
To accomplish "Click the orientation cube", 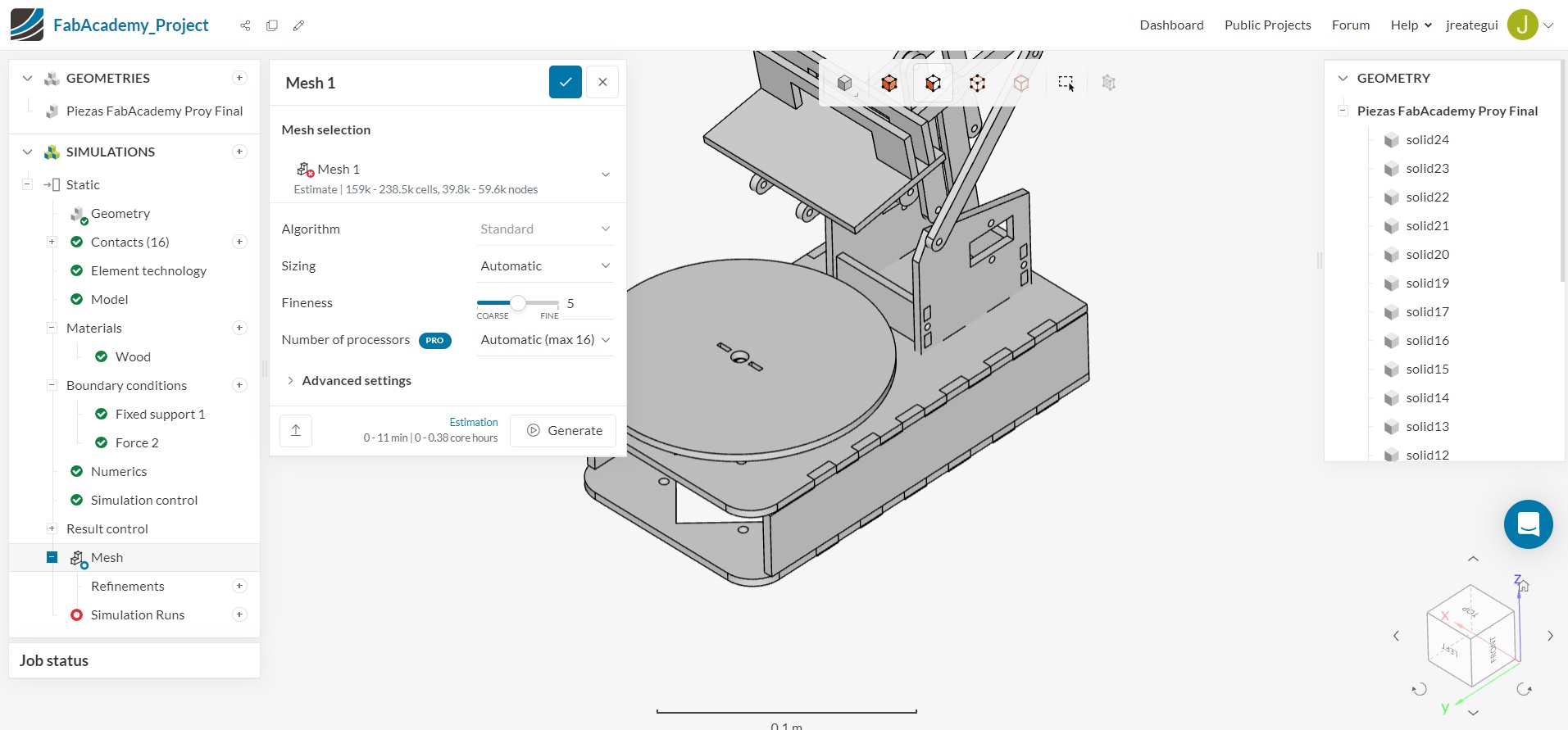I will 1470,635.
